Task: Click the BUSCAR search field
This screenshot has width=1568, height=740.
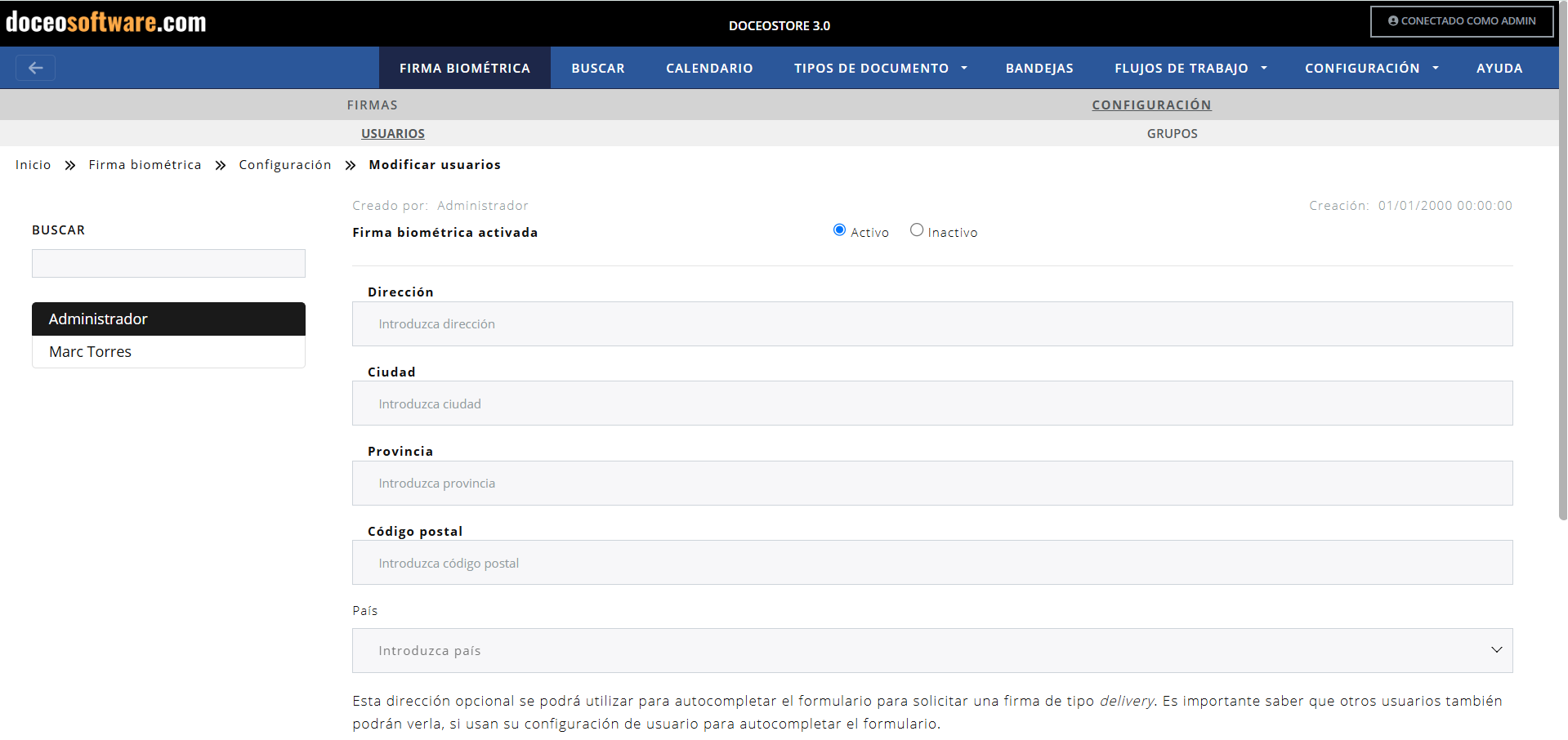Action: click(x=168, y=263)
